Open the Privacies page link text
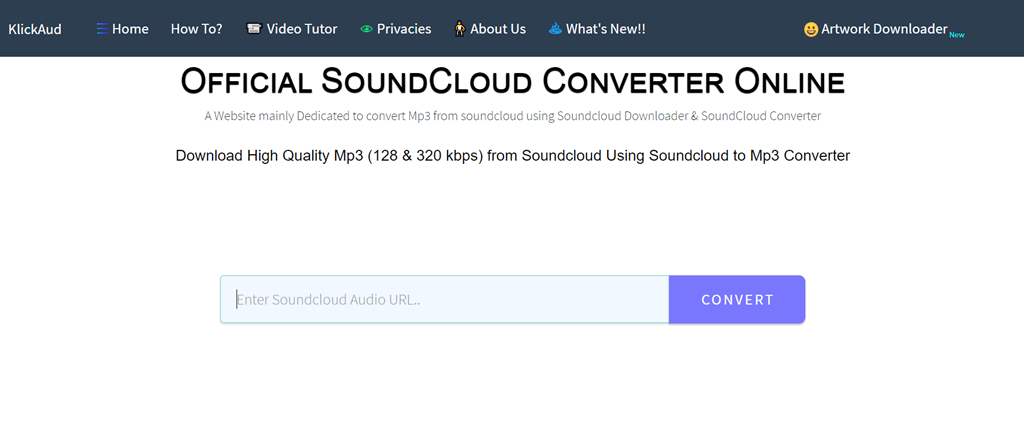Screen dimensions: 1024x423 point(404,29)
